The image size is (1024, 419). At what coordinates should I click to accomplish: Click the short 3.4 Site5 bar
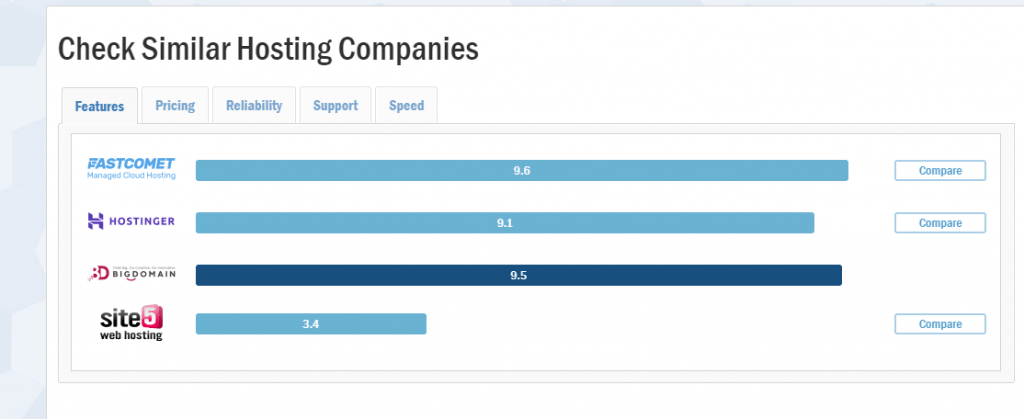tap(311, 324)
